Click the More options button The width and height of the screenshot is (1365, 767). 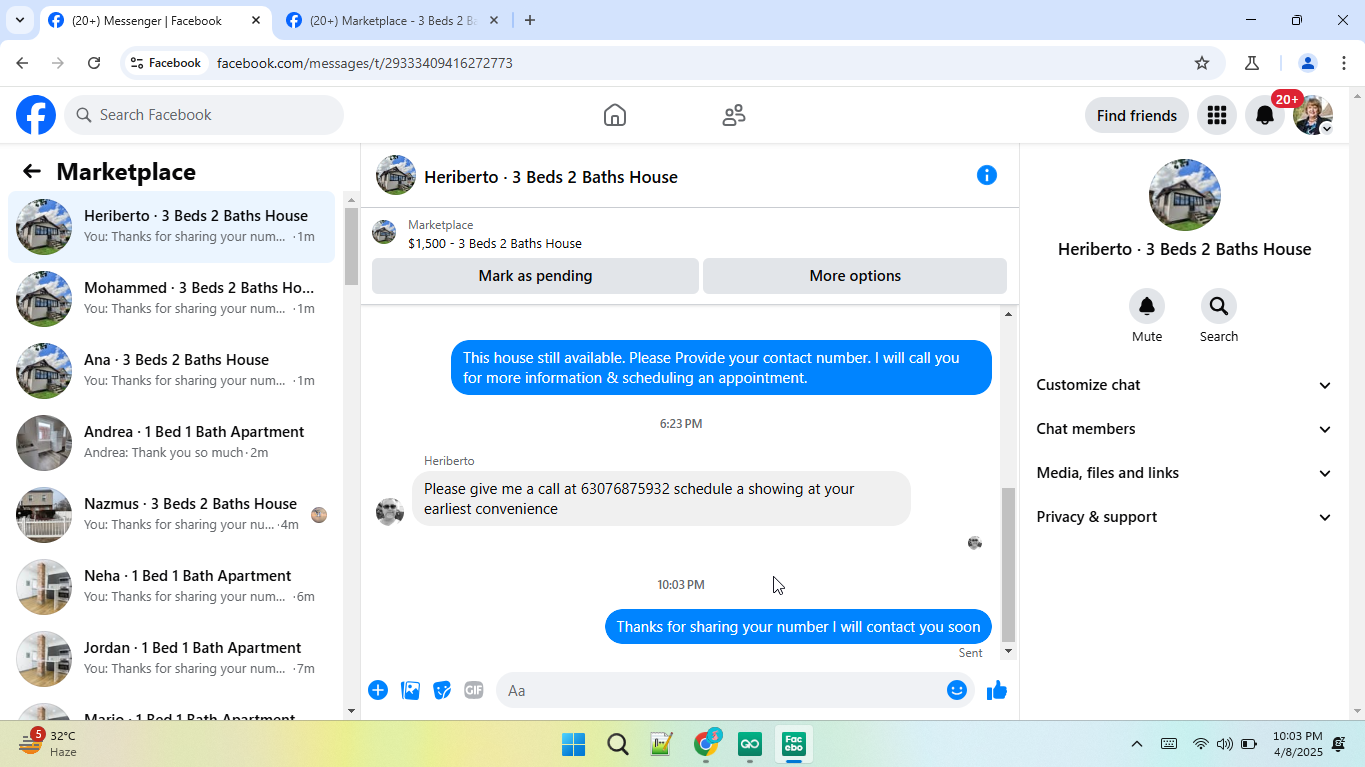(x=855, y=276)
